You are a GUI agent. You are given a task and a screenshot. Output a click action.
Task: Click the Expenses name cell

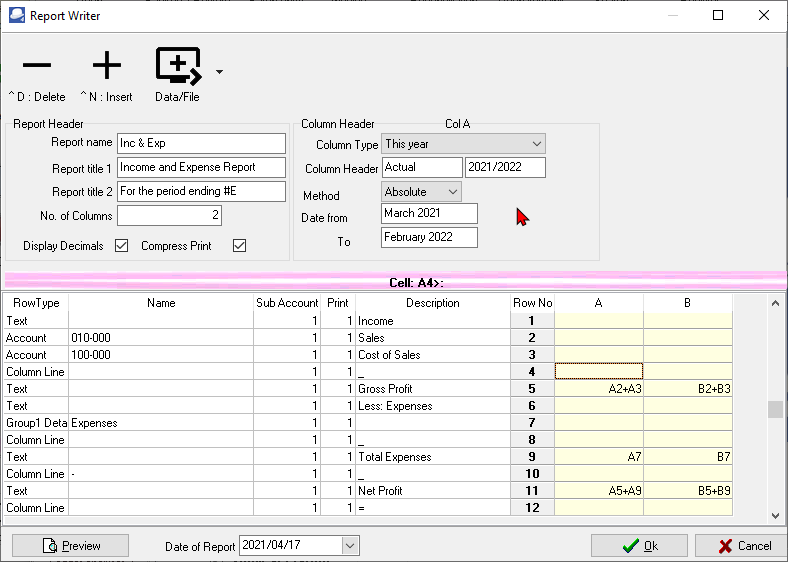coord(161,423)
